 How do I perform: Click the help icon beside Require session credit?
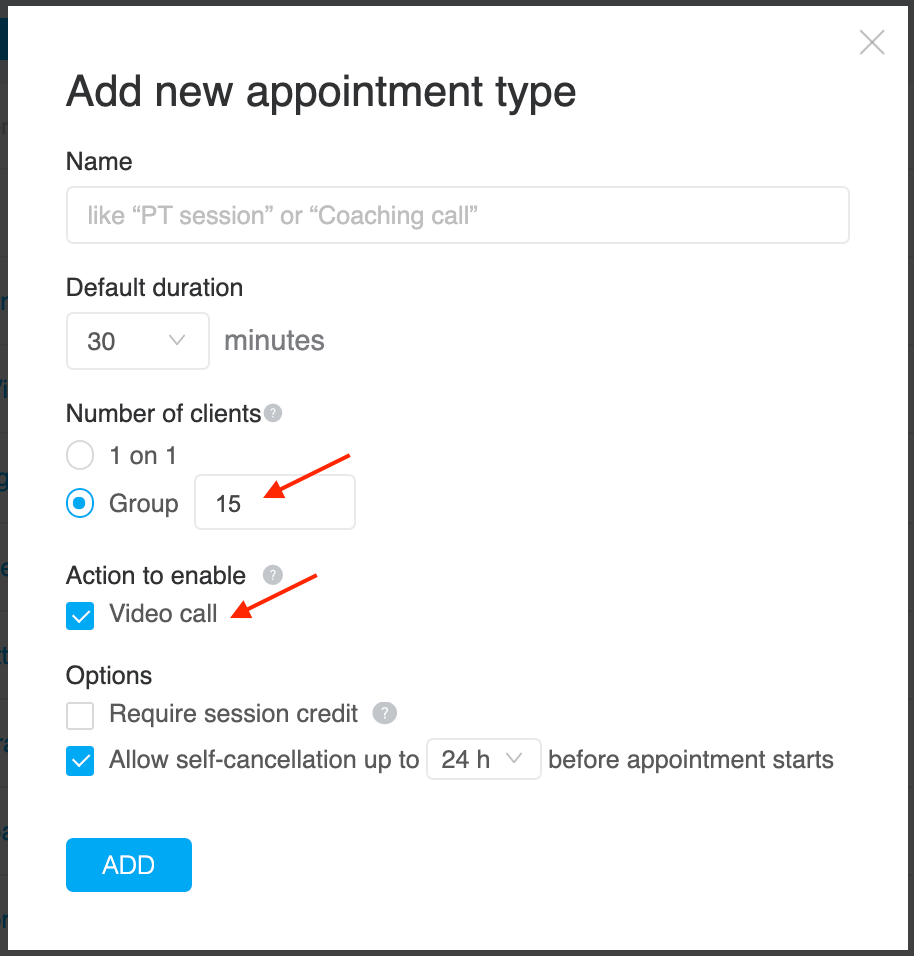click(x=385, y=713)
